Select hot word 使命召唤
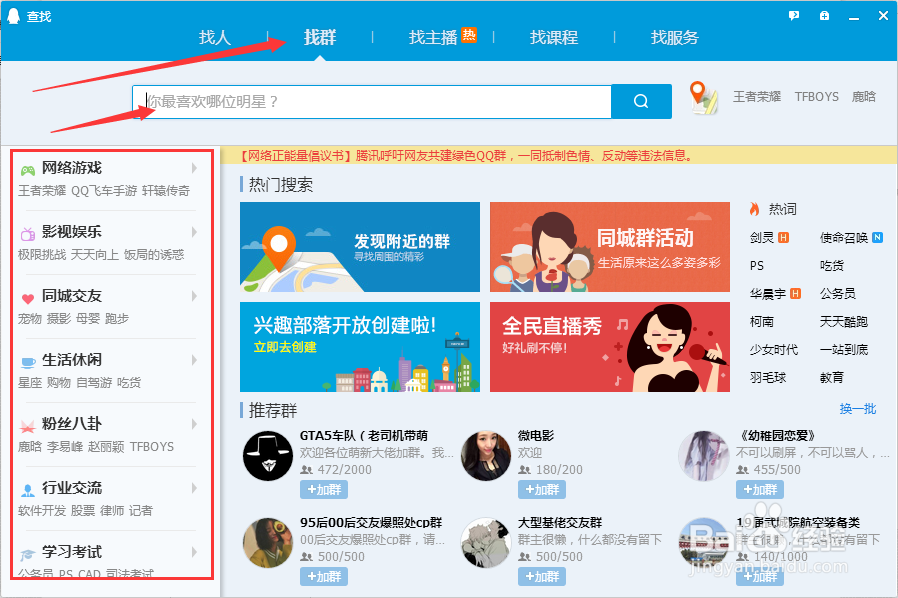The height and width of the screenshot is (598, 898). pos(844,238)
